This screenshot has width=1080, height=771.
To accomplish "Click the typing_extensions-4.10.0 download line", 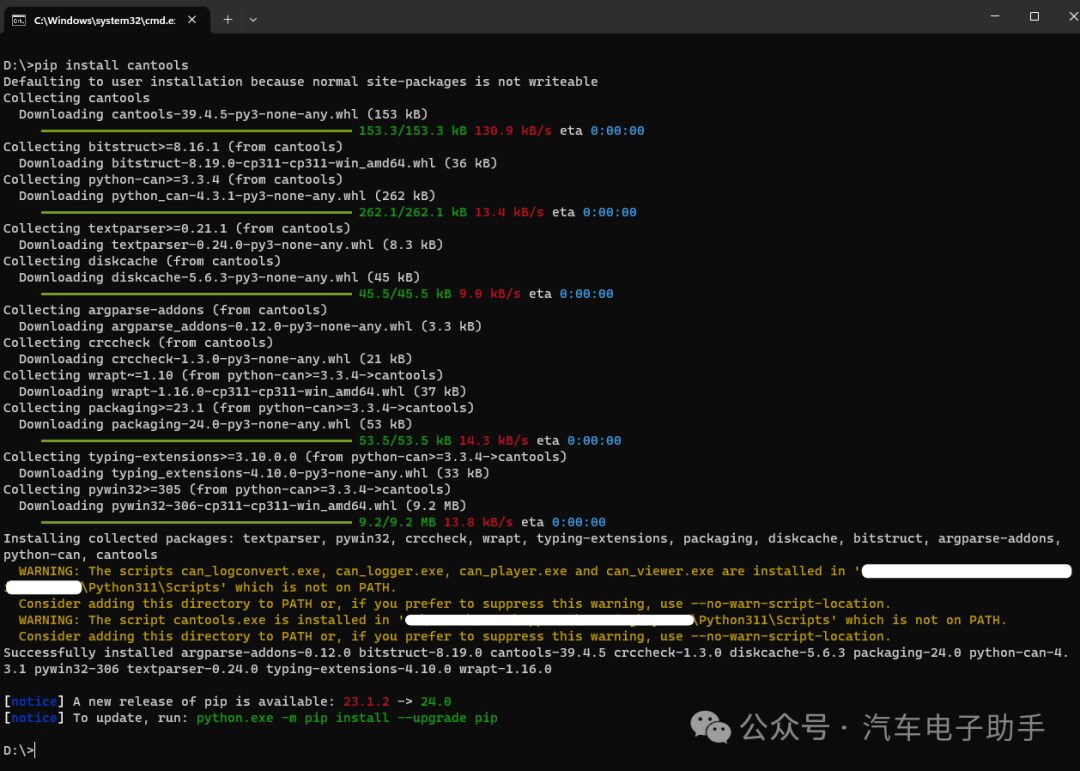I will click(x=253, y=473).
